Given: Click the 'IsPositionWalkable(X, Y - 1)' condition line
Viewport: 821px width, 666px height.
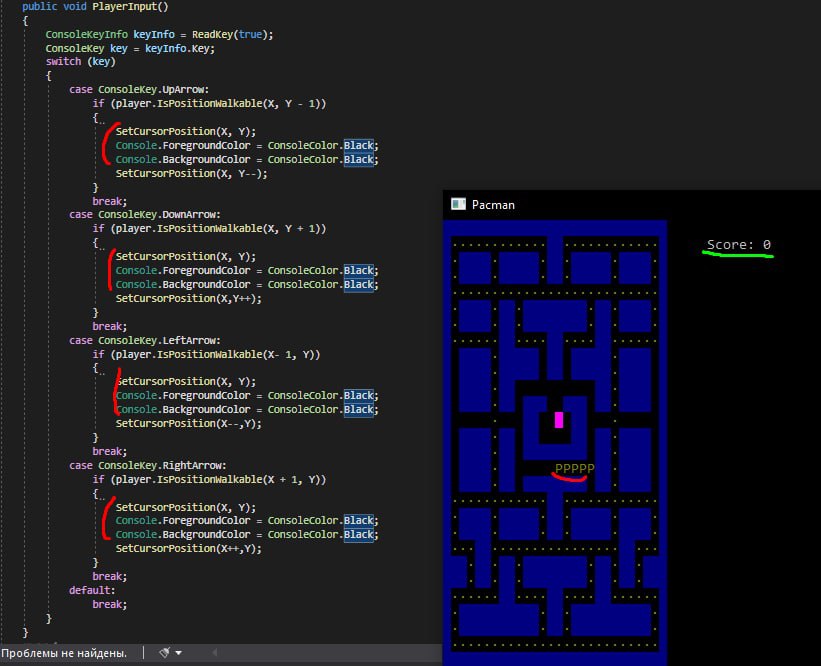Looking at the screenshot, I should pos(209,104).
